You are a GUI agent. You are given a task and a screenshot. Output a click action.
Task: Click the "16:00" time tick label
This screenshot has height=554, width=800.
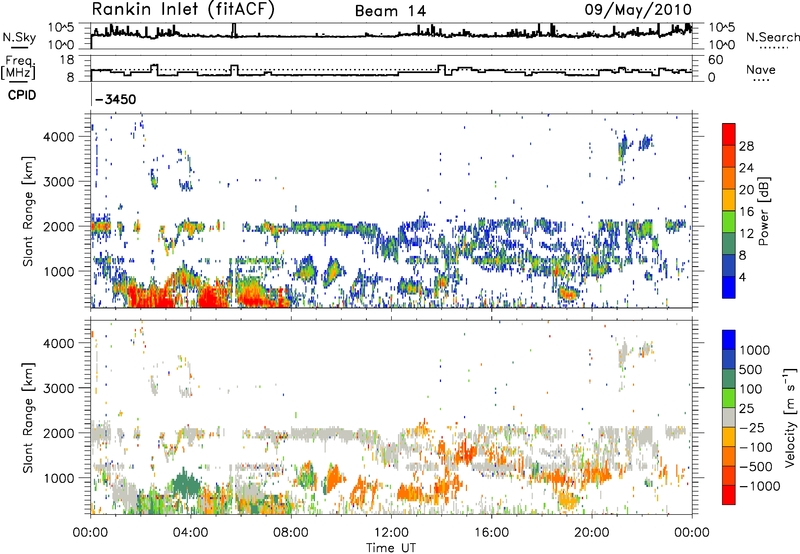tap(491, 533)
